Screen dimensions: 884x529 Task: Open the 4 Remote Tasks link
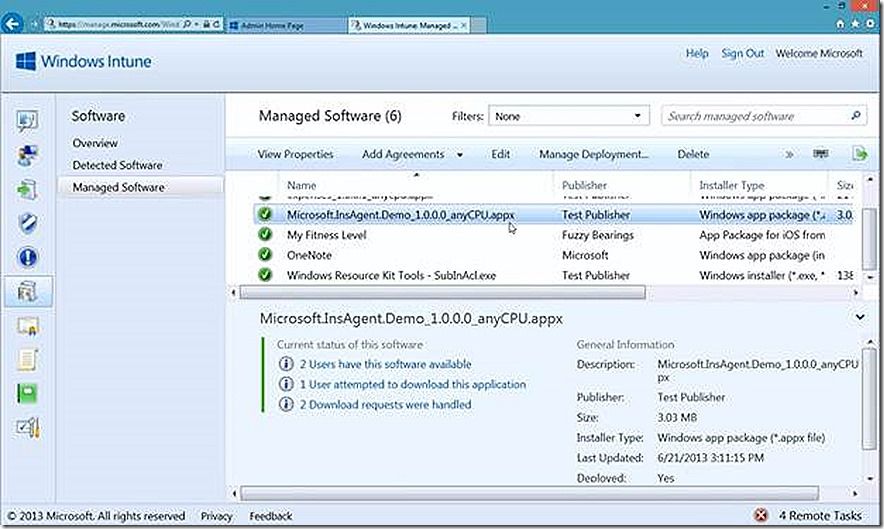(820, 515)
